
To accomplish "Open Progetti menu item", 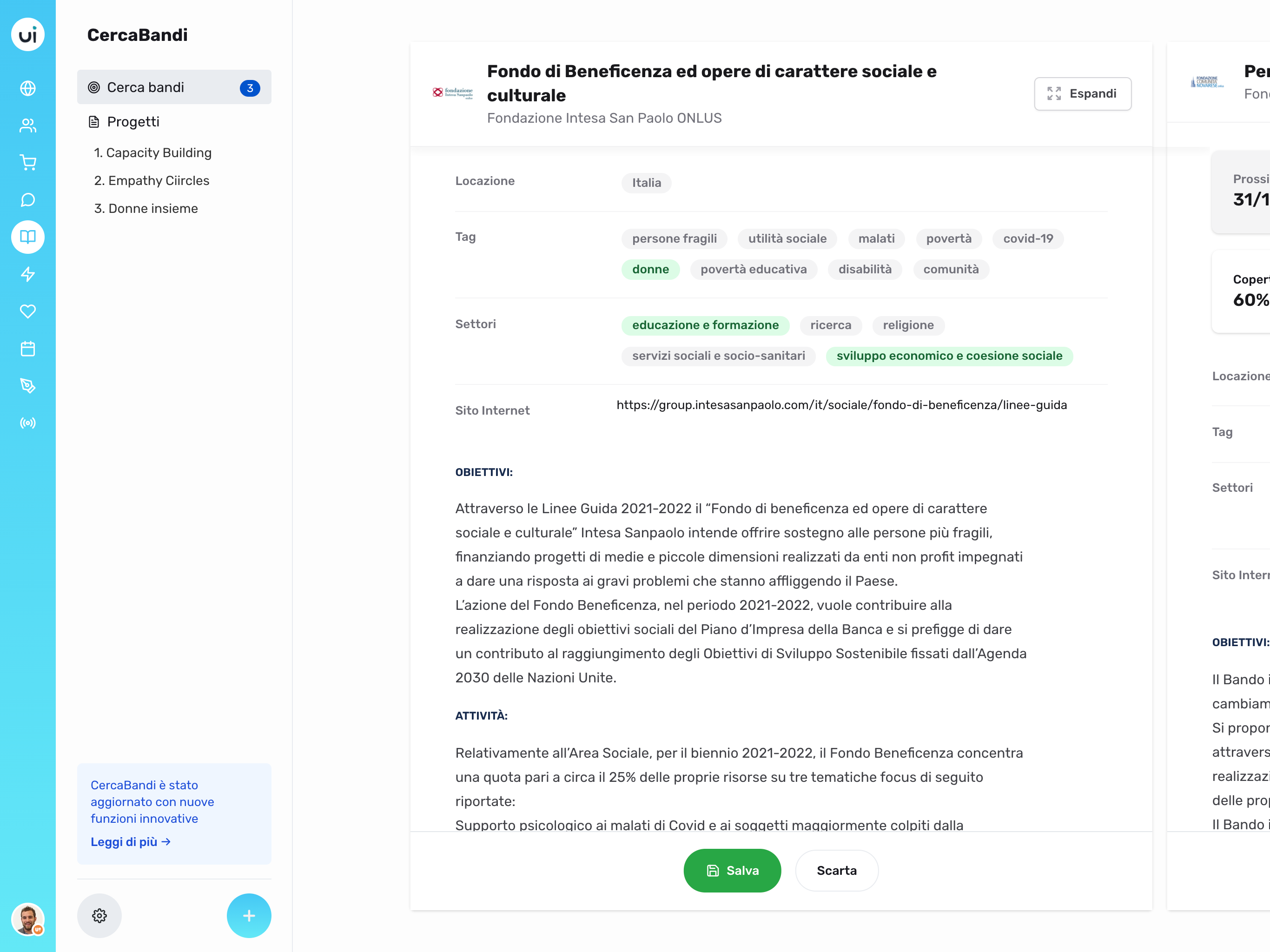I will pos(133,122).
